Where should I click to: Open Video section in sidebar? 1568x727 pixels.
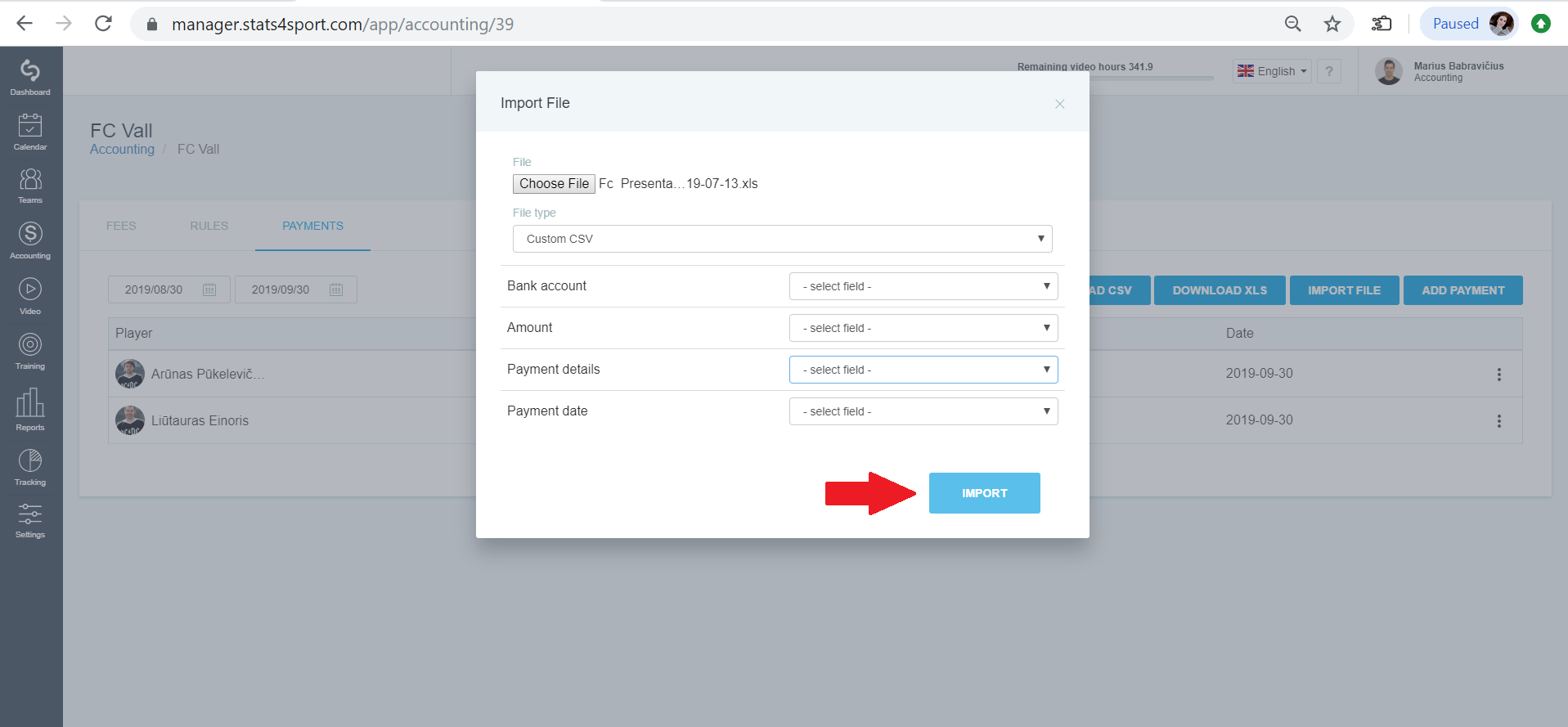coord(30,296)
